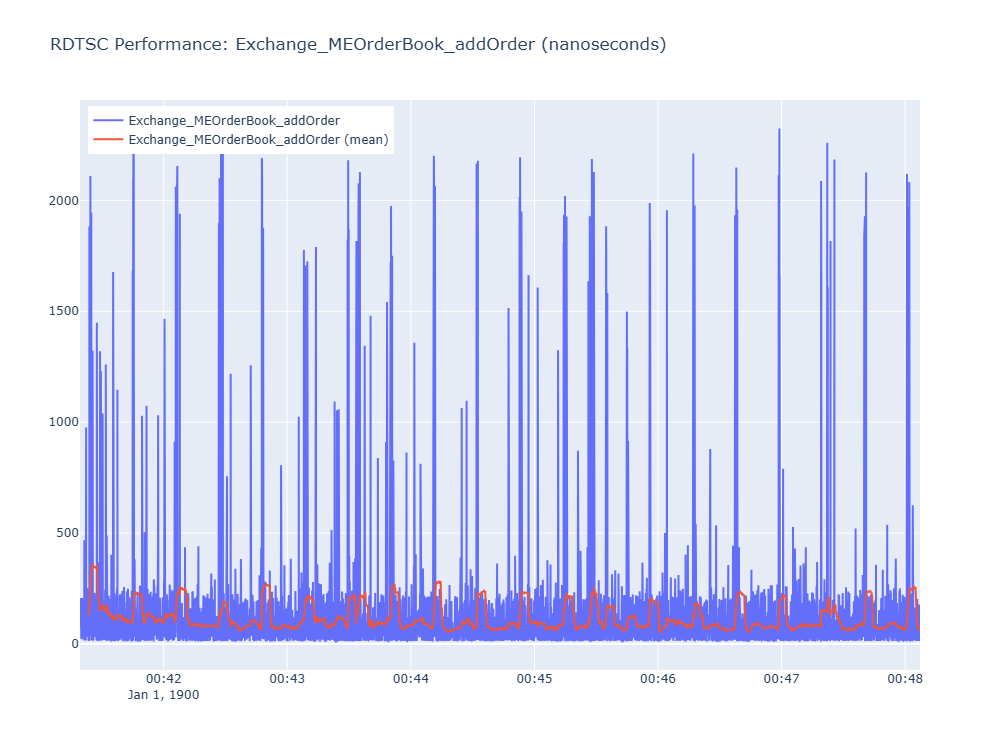Click the 00:45 x-axis tick label

point(534,679)
